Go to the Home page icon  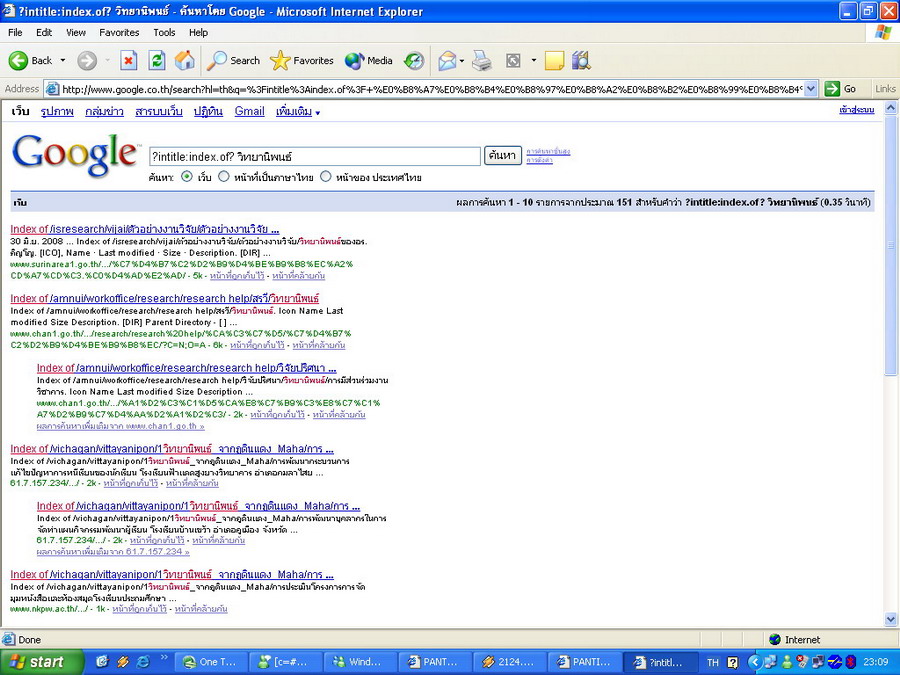pyautogui.click(x=184, y=60)
